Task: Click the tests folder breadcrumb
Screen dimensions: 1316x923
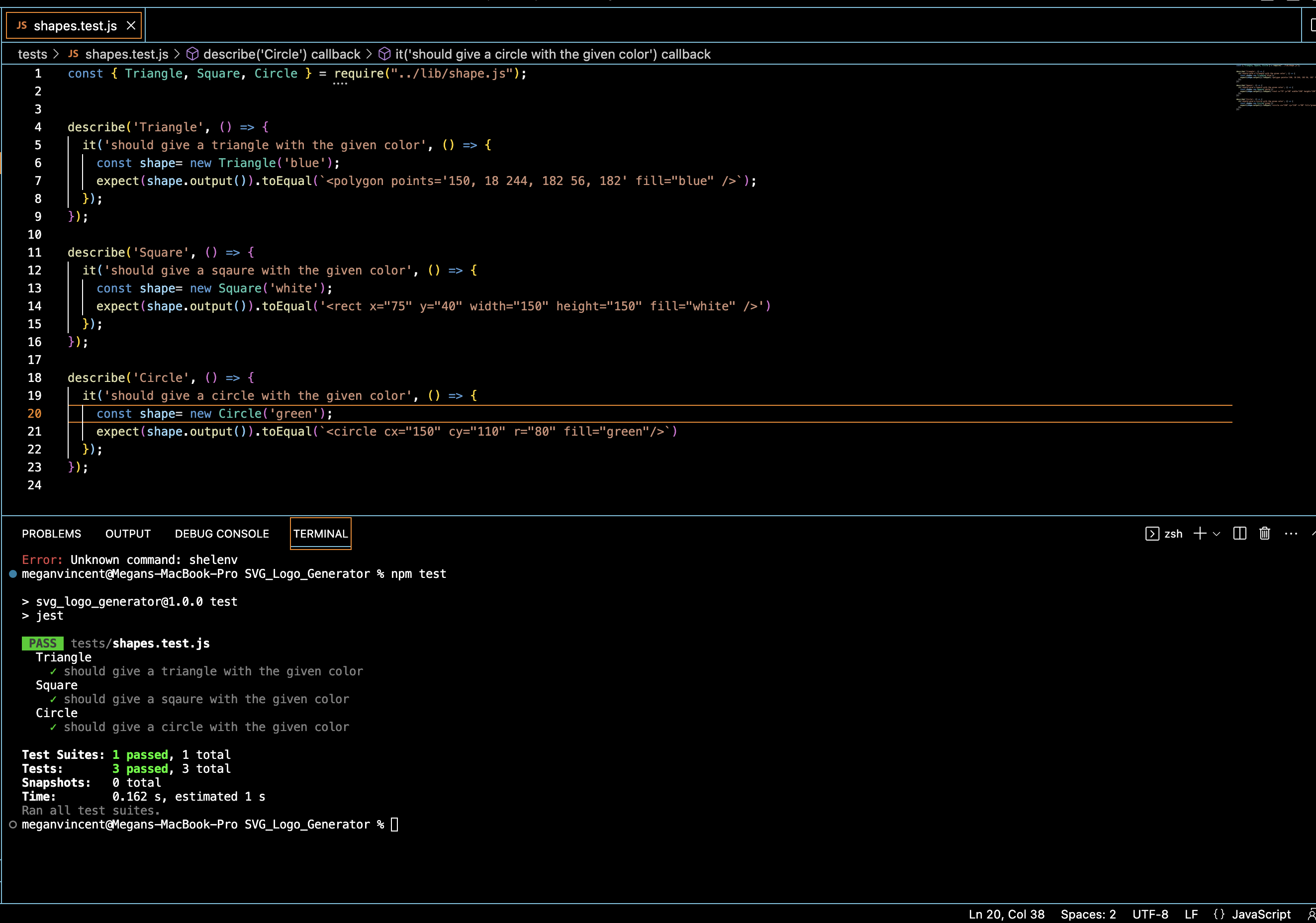Action: (32, 54)
